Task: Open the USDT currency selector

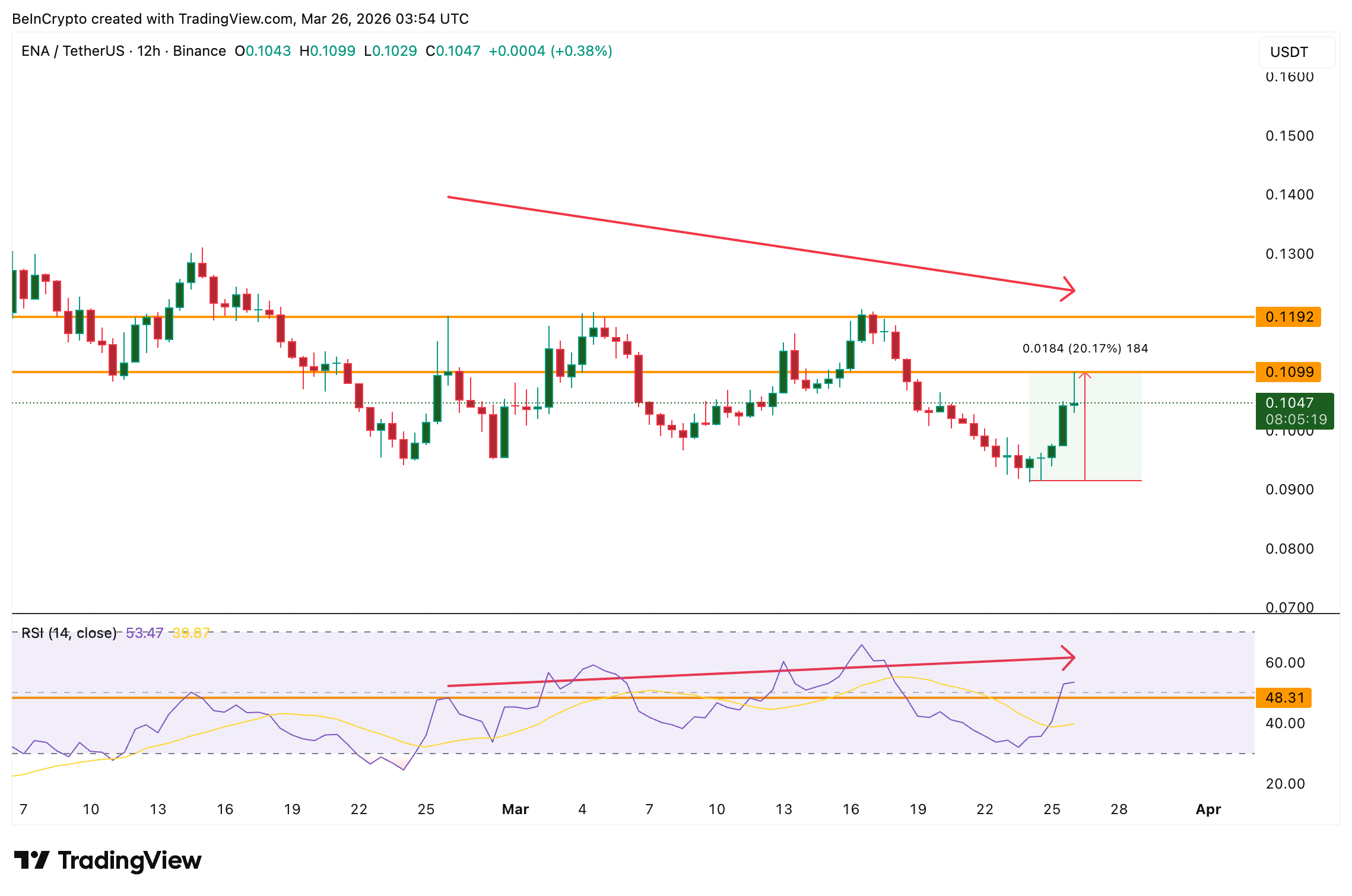Action: tap(1296, 52)
